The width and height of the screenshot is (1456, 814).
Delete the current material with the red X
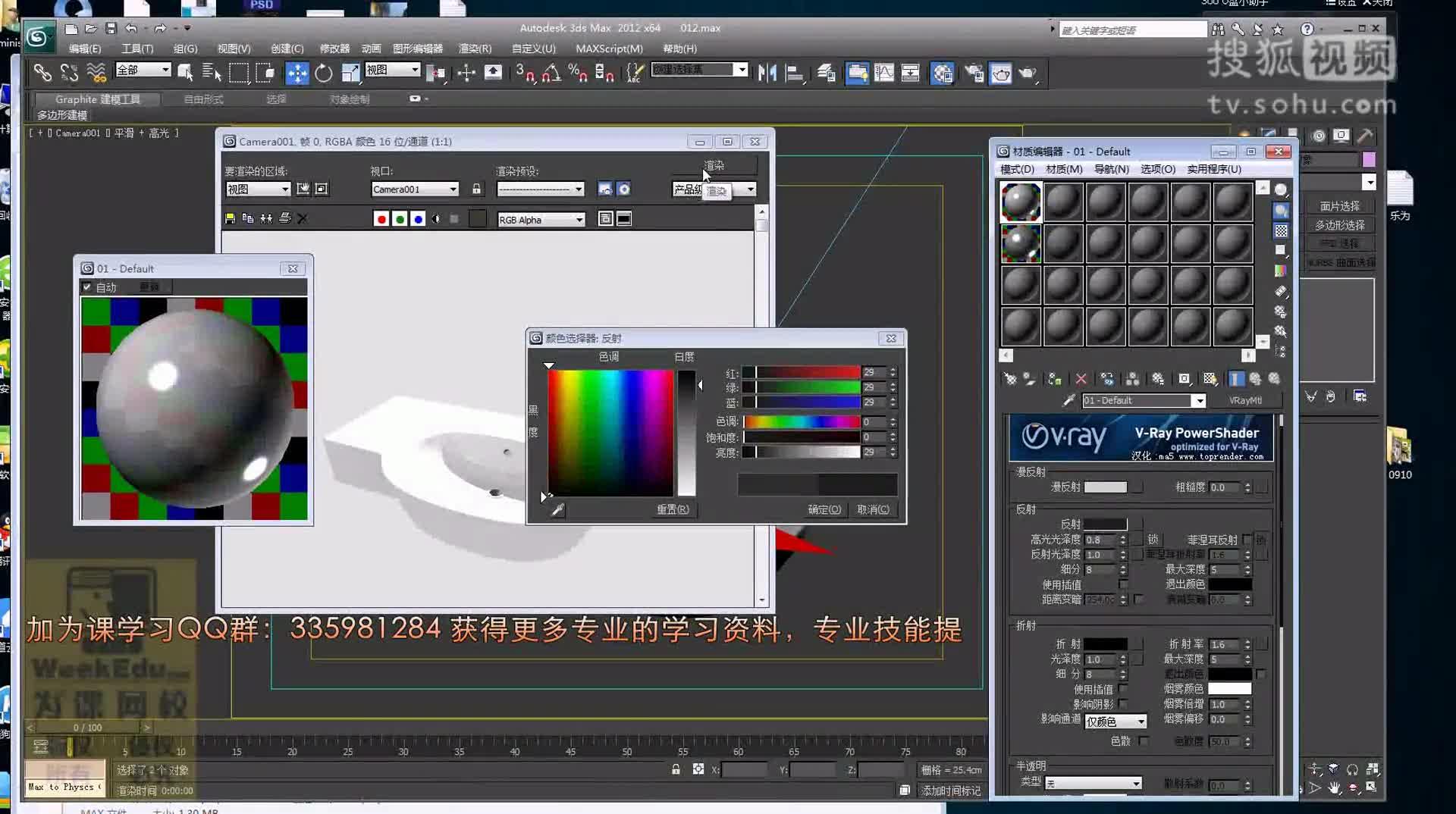tap(1081, 379)
